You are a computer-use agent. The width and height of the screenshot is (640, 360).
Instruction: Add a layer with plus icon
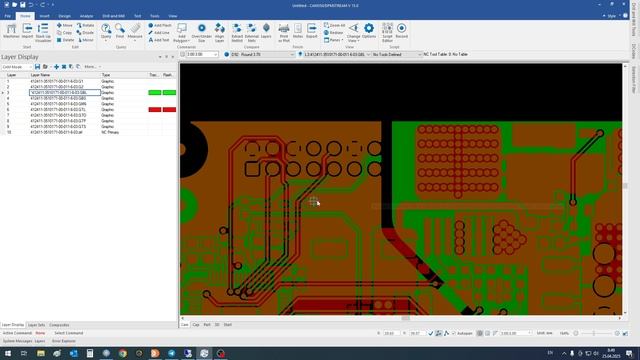point(56,67)
